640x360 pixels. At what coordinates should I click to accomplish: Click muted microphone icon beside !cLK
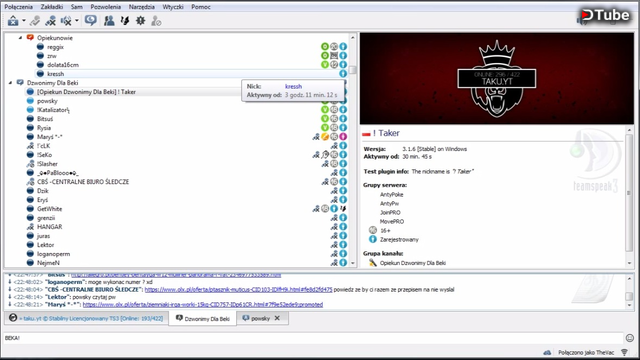pos(30,146)
